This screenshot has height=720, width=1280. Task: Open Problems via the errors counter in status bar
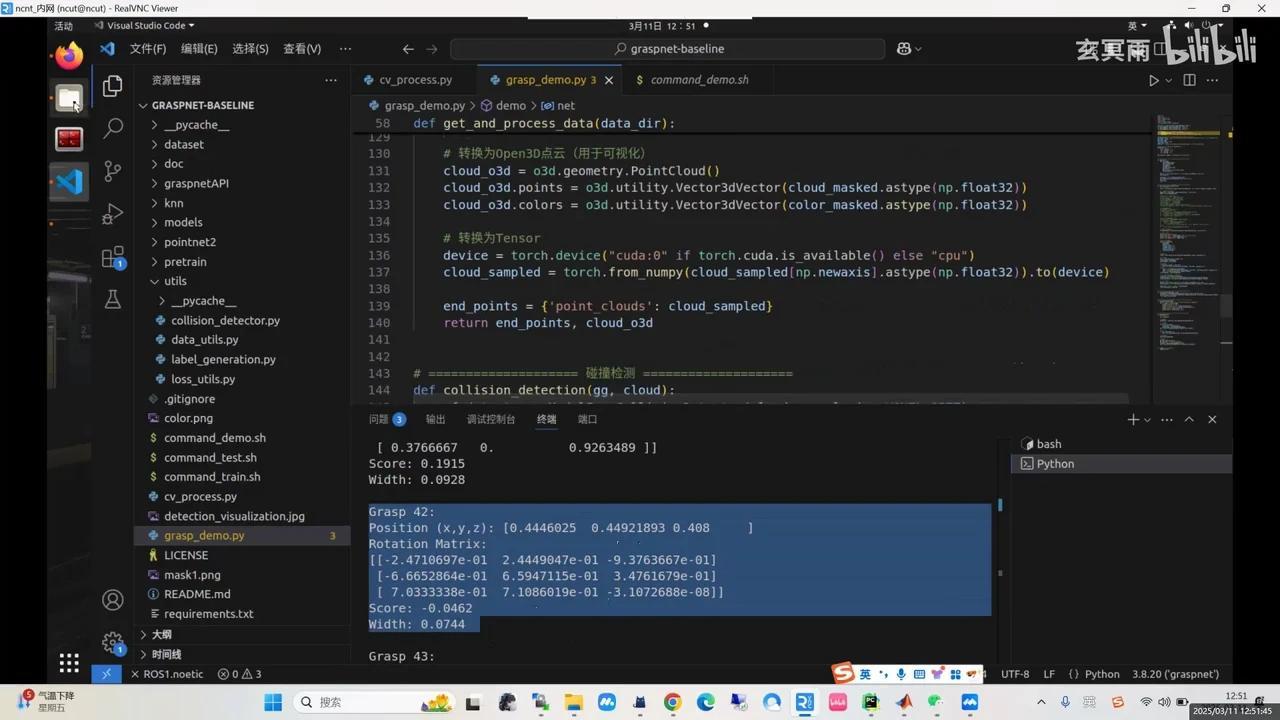click(237, 674)
